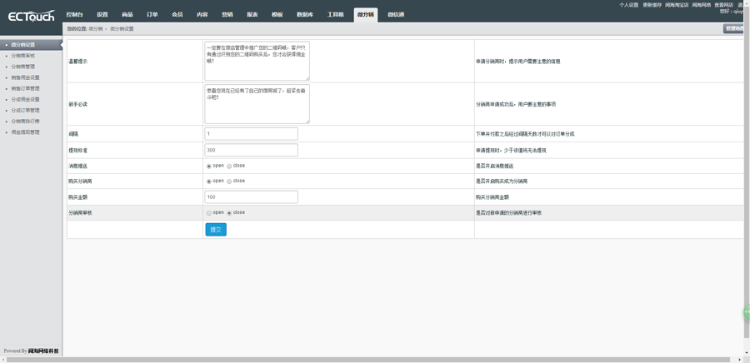The width and height of the screenshot is (750, 363).
Task: Open 分成佣金设置 in the sidebar
Action: pyautogui.click(x=25, y=99)
